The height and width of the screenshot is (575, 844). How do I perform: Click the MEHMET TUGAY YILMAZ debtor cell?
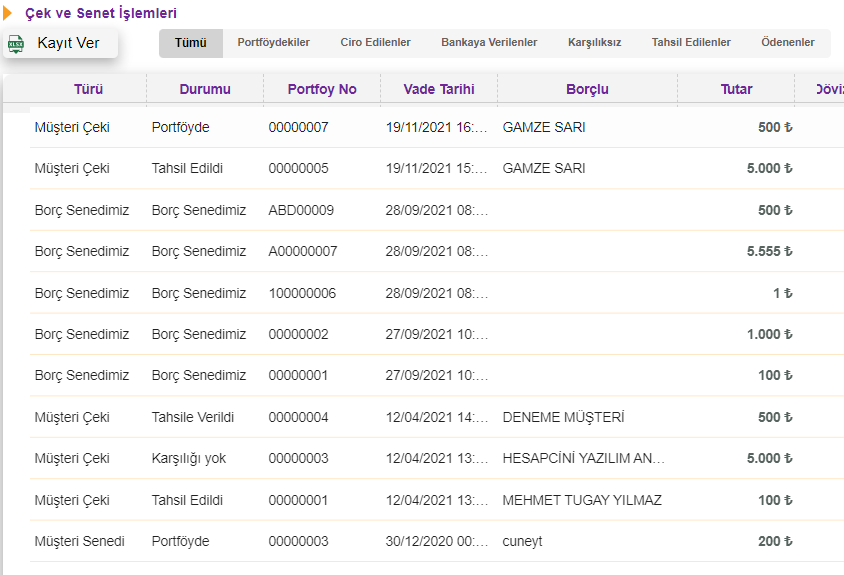point(582,500)
